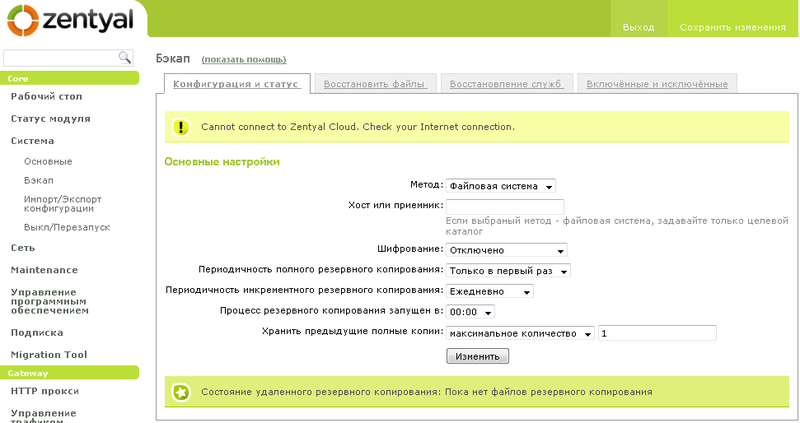The width and height of the screenshot is (800, 423).
Task: Click the Zentyal logo
Action: point(70,20)
